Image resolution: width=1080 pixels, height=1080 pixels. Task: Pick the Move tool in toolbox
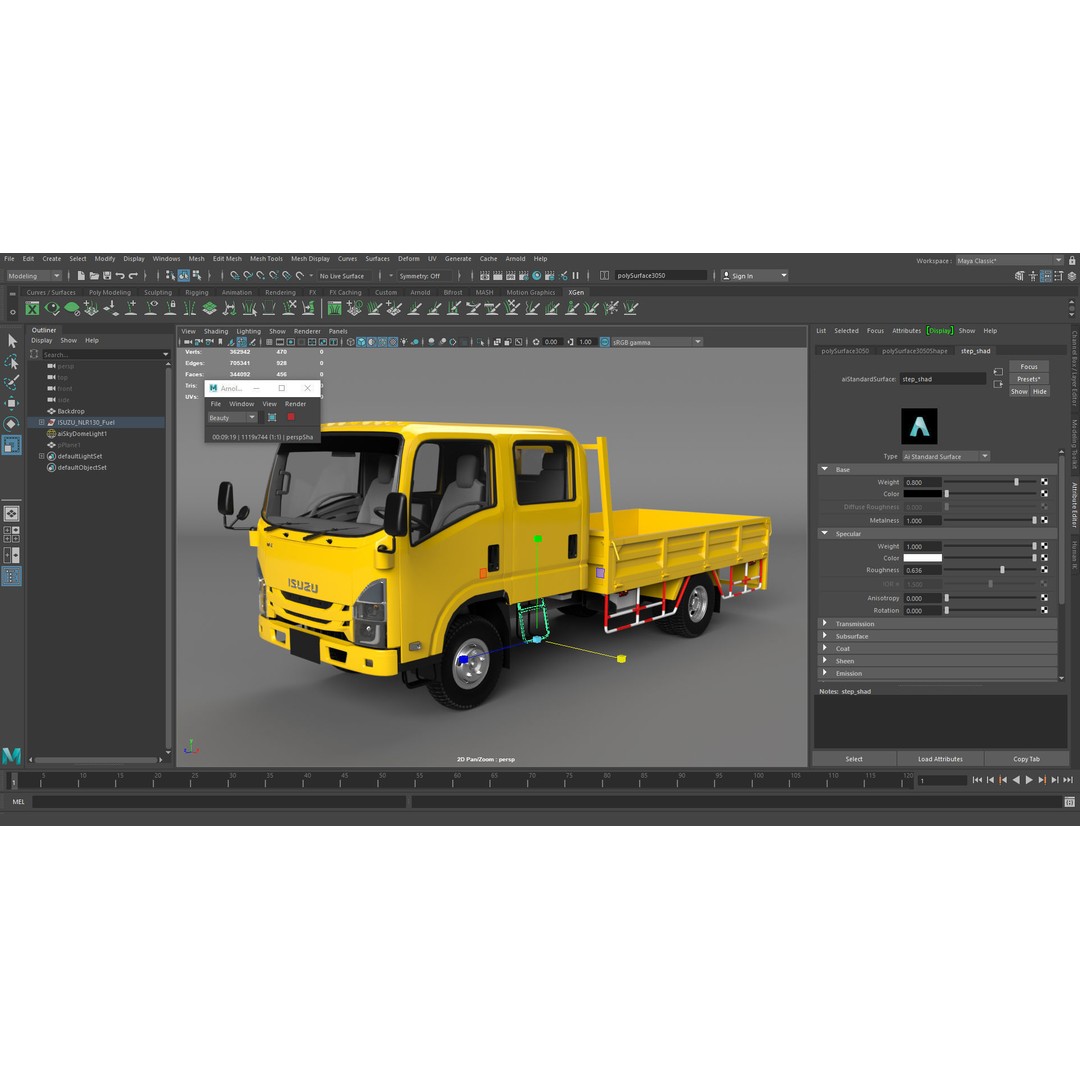pyautogui.click(x=12, y=403)
